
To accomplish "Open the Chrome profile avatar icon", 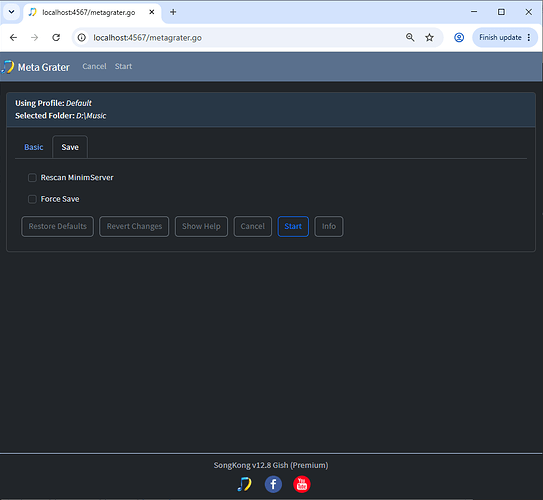I will (459, 37).
